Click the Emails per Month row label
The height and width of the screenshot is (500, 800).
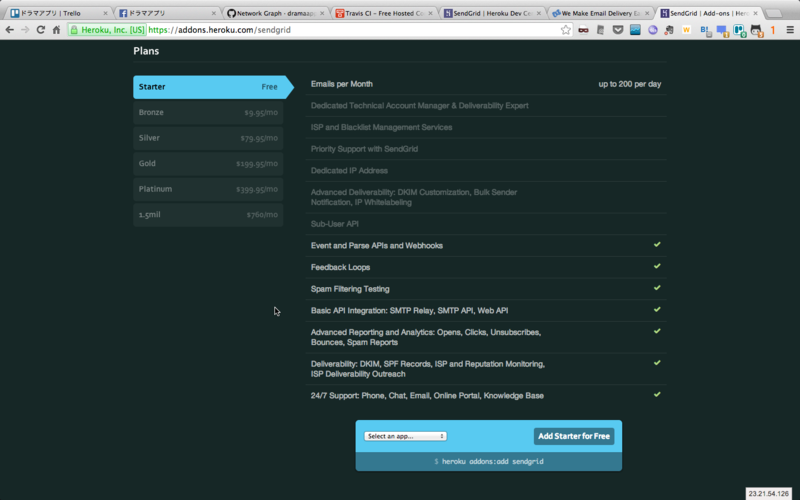coord(341,84)
